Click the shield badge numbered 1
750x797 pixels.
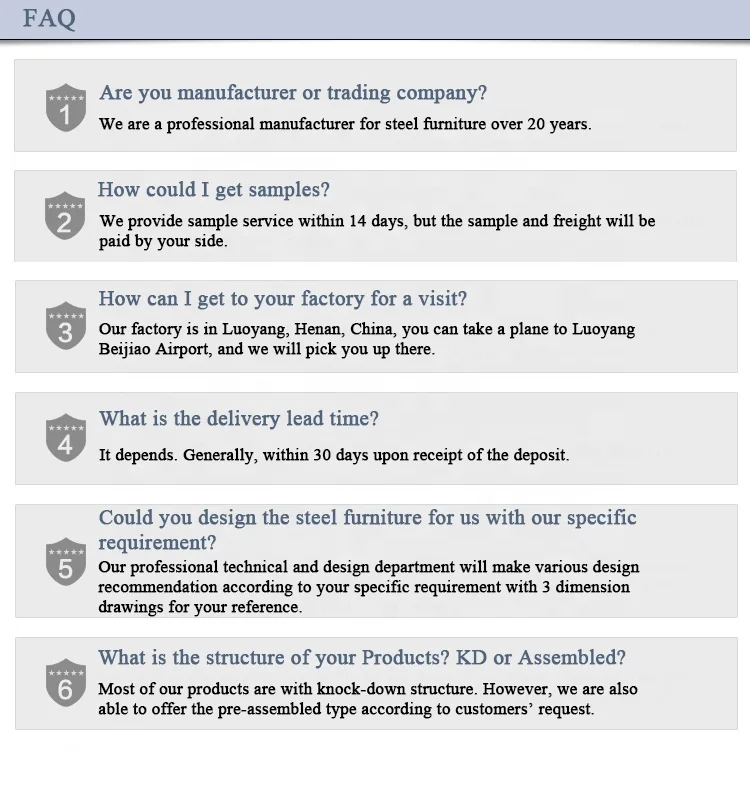point(66,108)
